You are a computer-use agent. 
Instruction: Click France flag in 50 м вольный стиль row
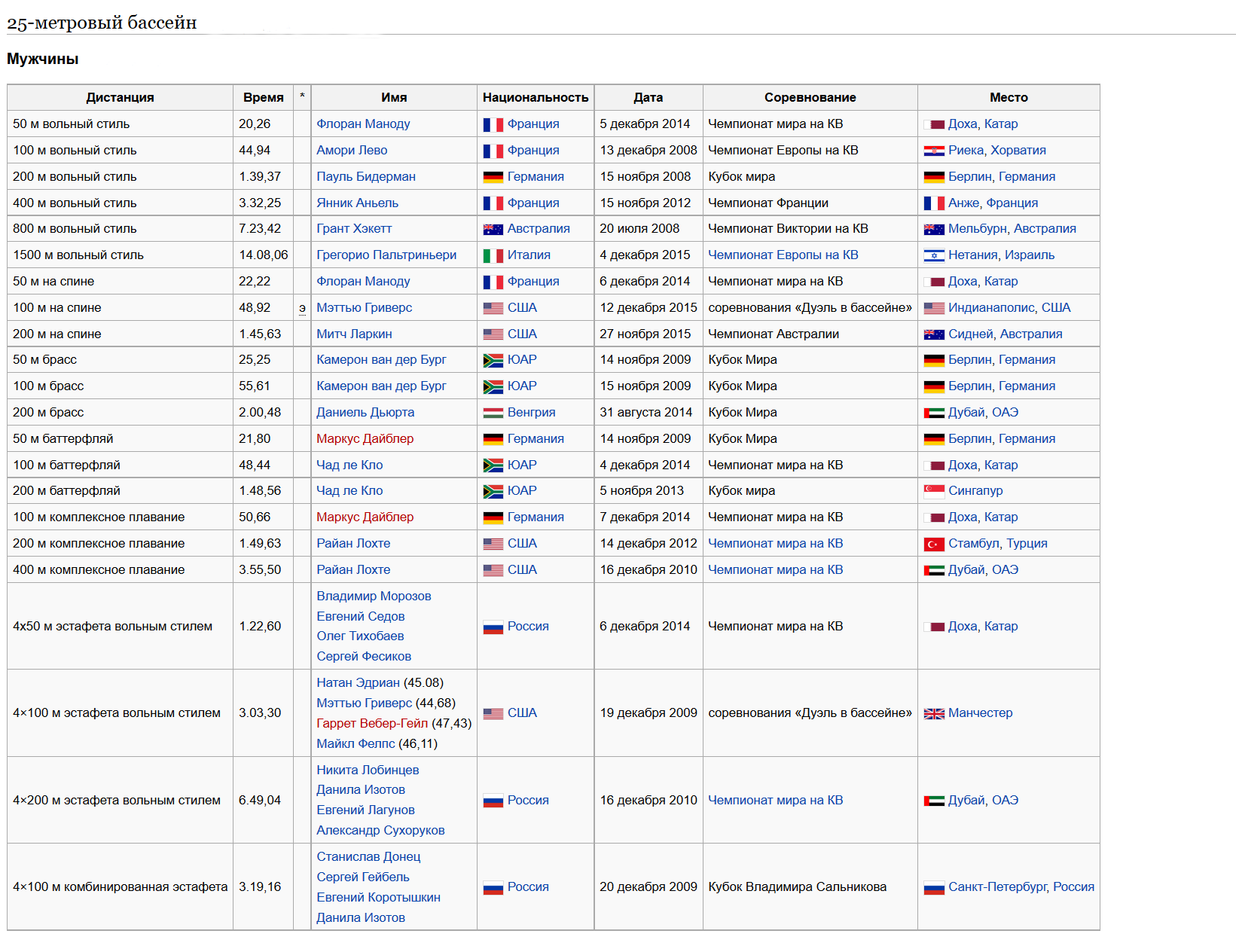click(493, 125)
